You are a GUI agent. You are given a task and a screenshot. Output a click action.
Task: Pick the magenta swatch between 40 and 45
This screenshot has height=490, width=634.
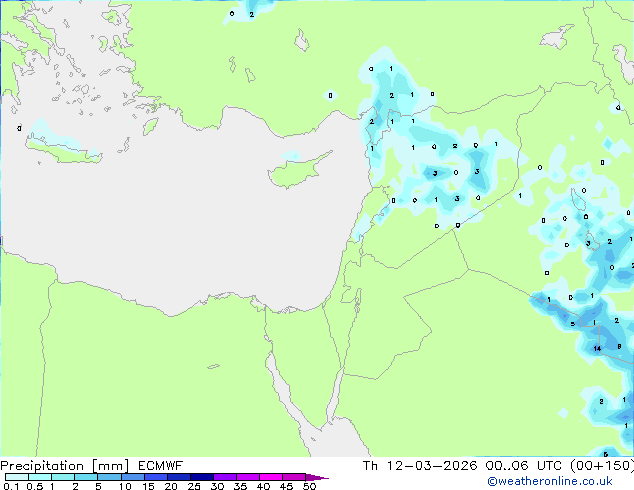point(271,477)
